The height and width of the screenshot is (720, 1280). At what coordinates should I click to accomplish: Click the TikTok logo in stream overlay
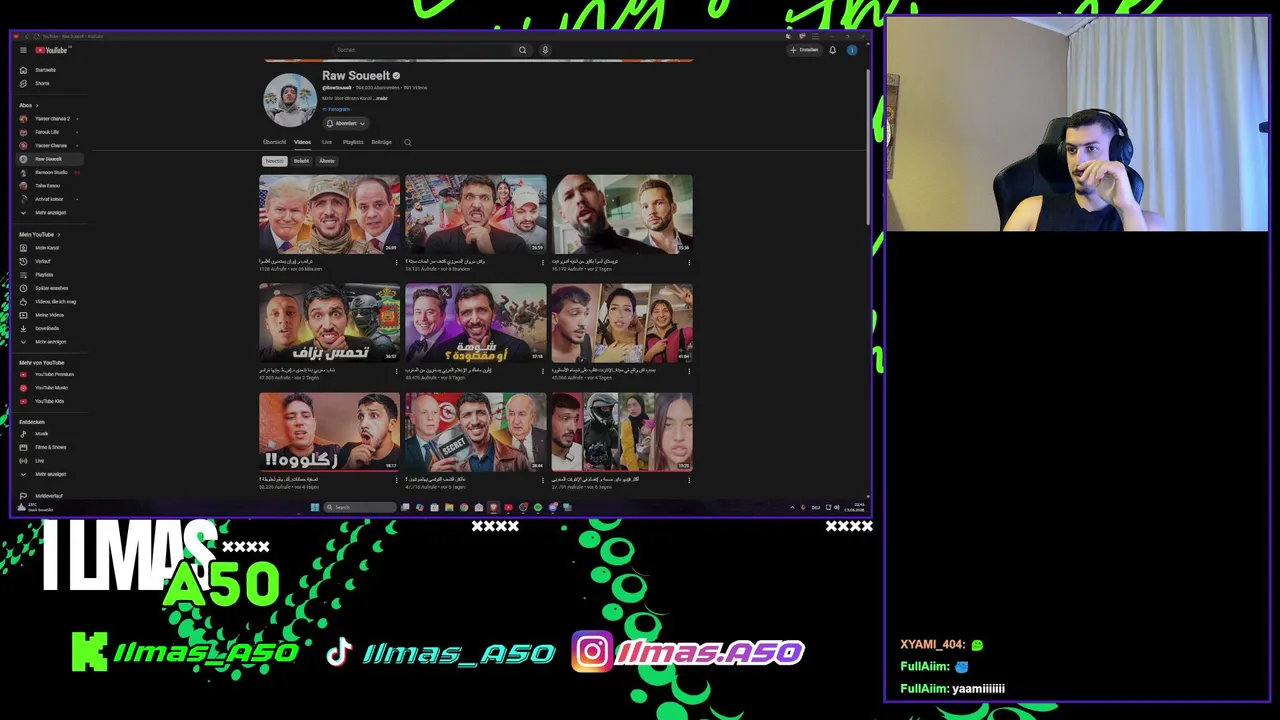tap(339, 652)
